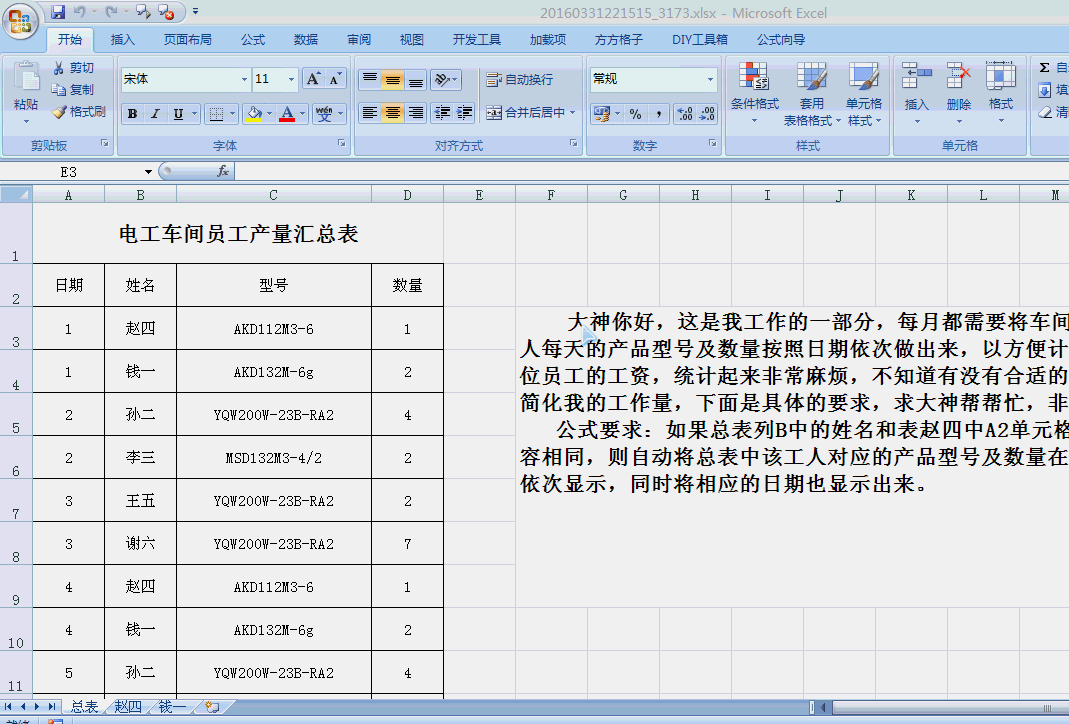Click the 条件格式 conditional formatting button
Viewport: 1069px width, 724px height.
(754, 92)
